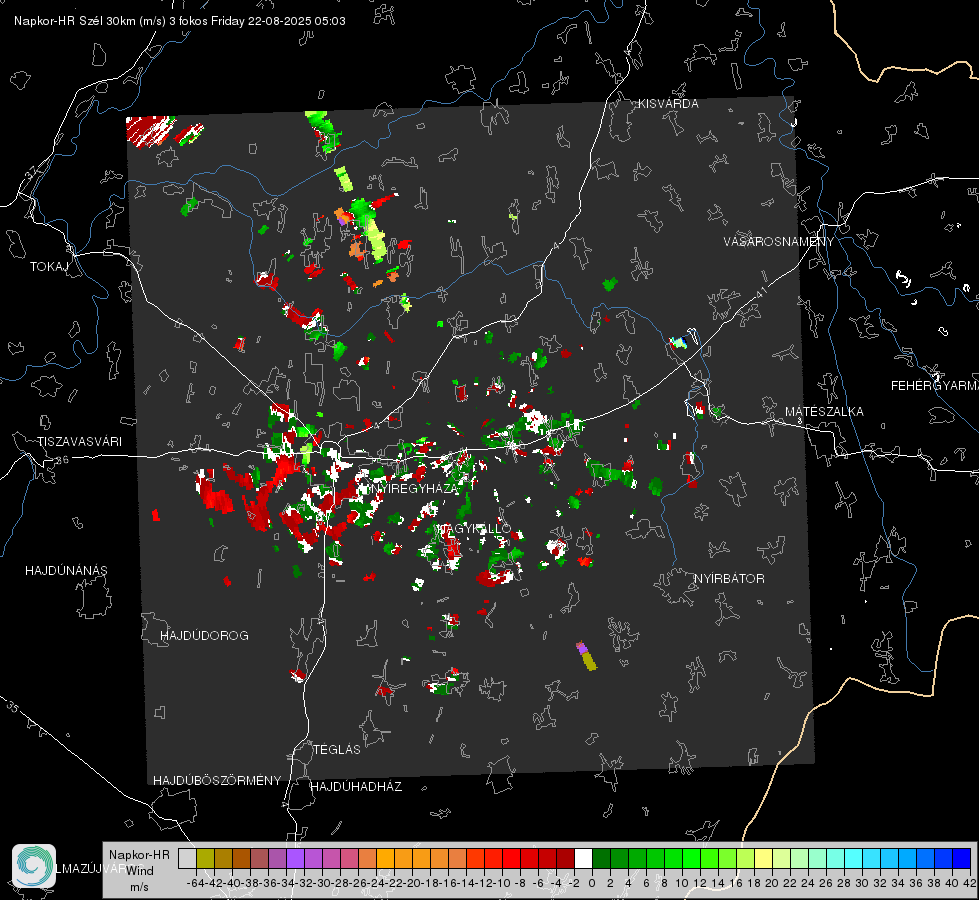Click the red swatch between -10 and -8
The width and height of the screenshot is (979, 900).
click(511, 858)
